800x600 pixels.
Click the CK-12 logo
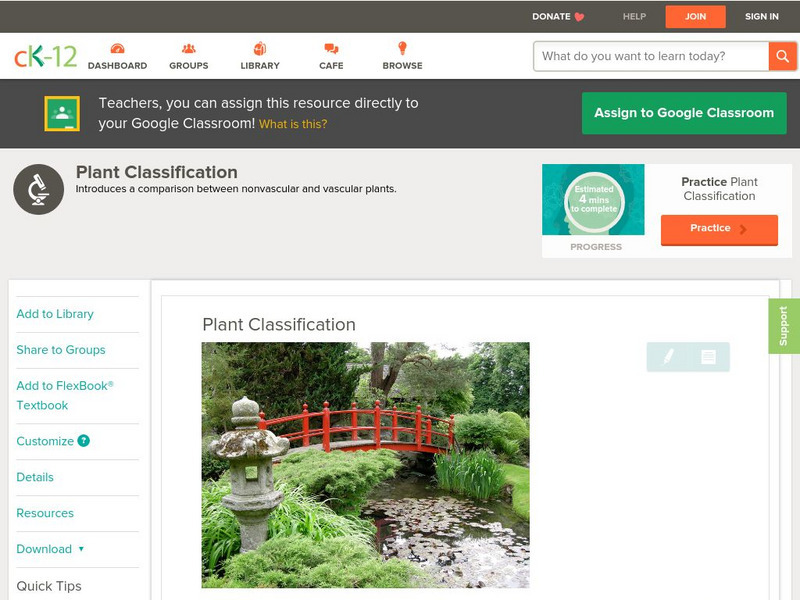pyautogui.click(x=45, y=56)
